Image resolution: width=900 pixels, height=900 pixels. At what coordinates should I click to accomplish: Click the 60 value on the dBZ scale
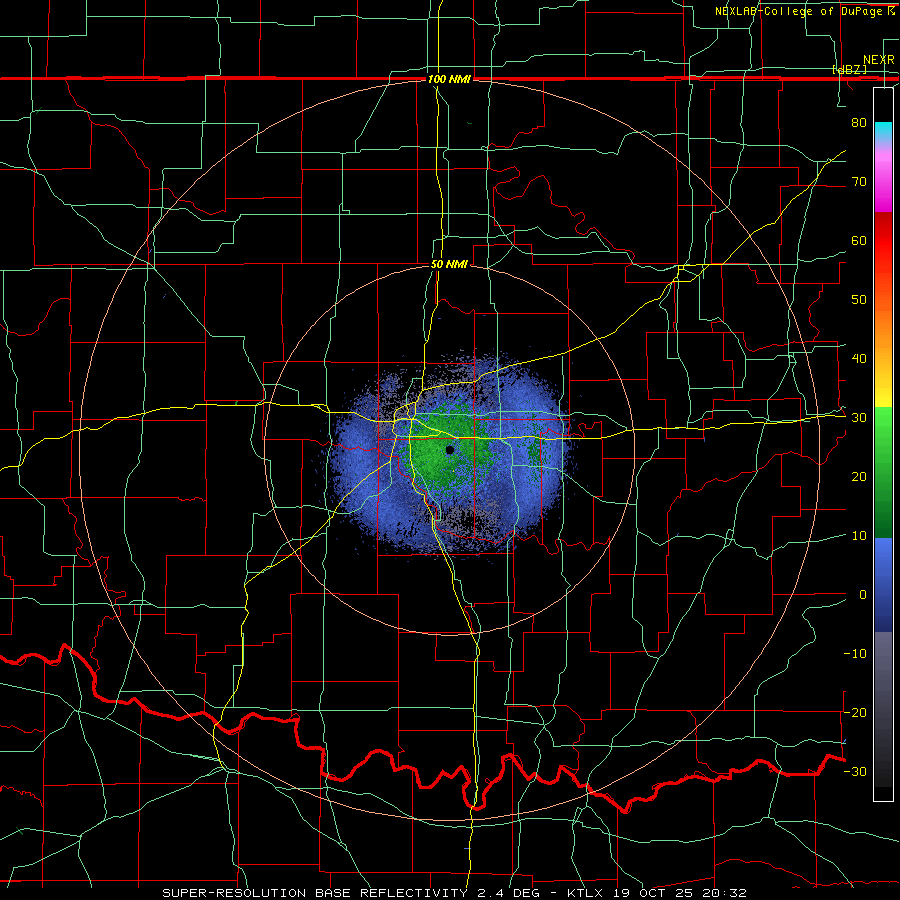859,240
